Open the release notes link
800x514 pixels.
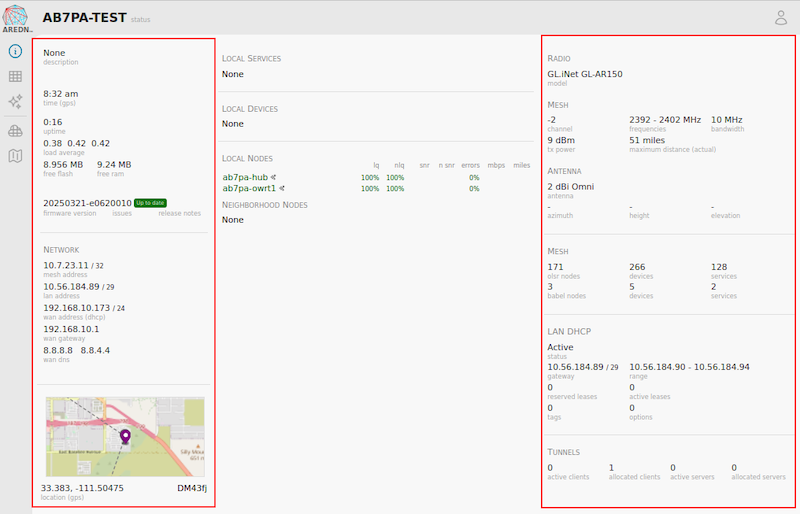(x=180, y=213)
